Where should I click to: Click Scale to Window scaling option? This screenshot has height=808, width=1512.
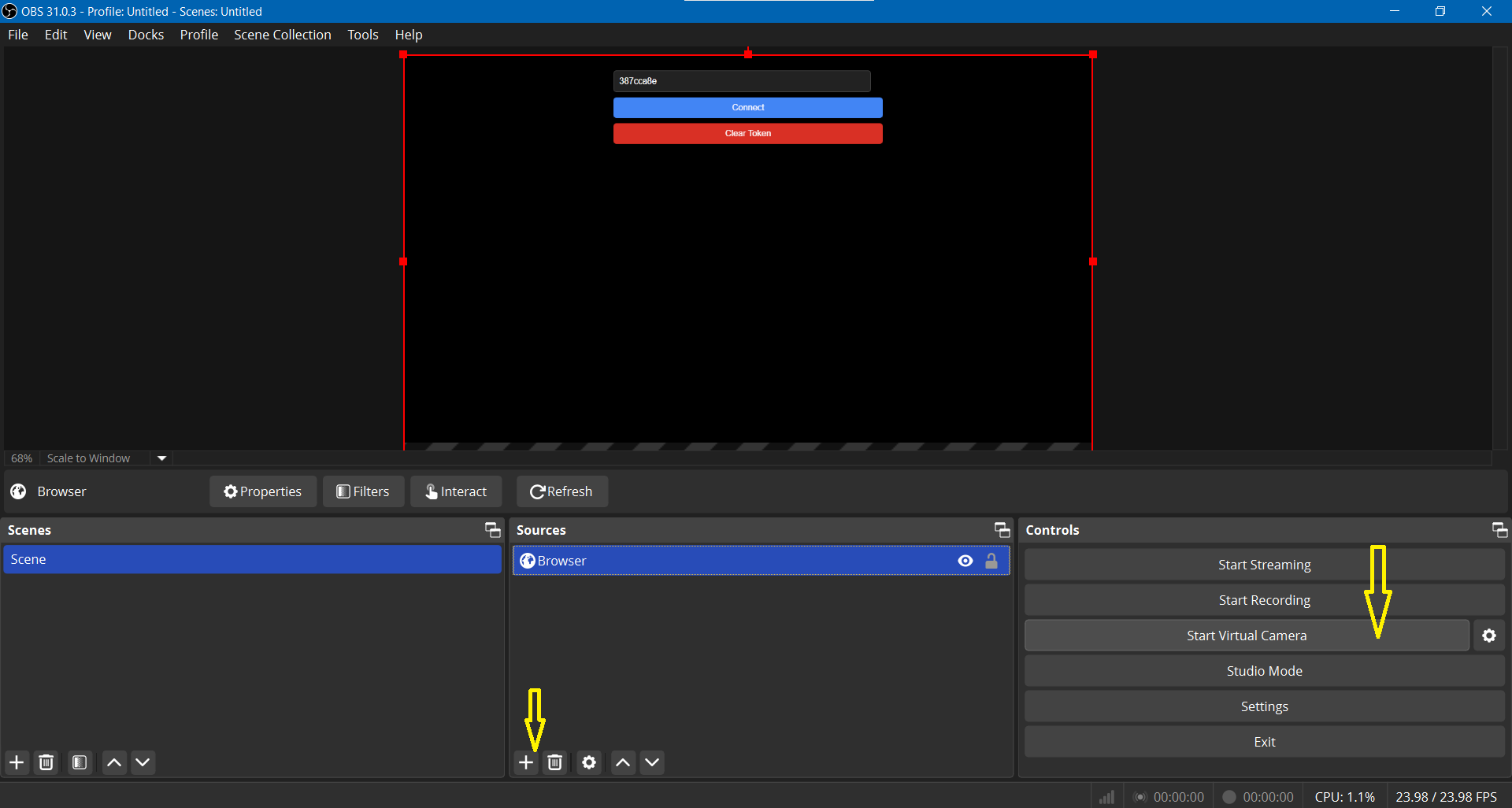tap(88, 458)
